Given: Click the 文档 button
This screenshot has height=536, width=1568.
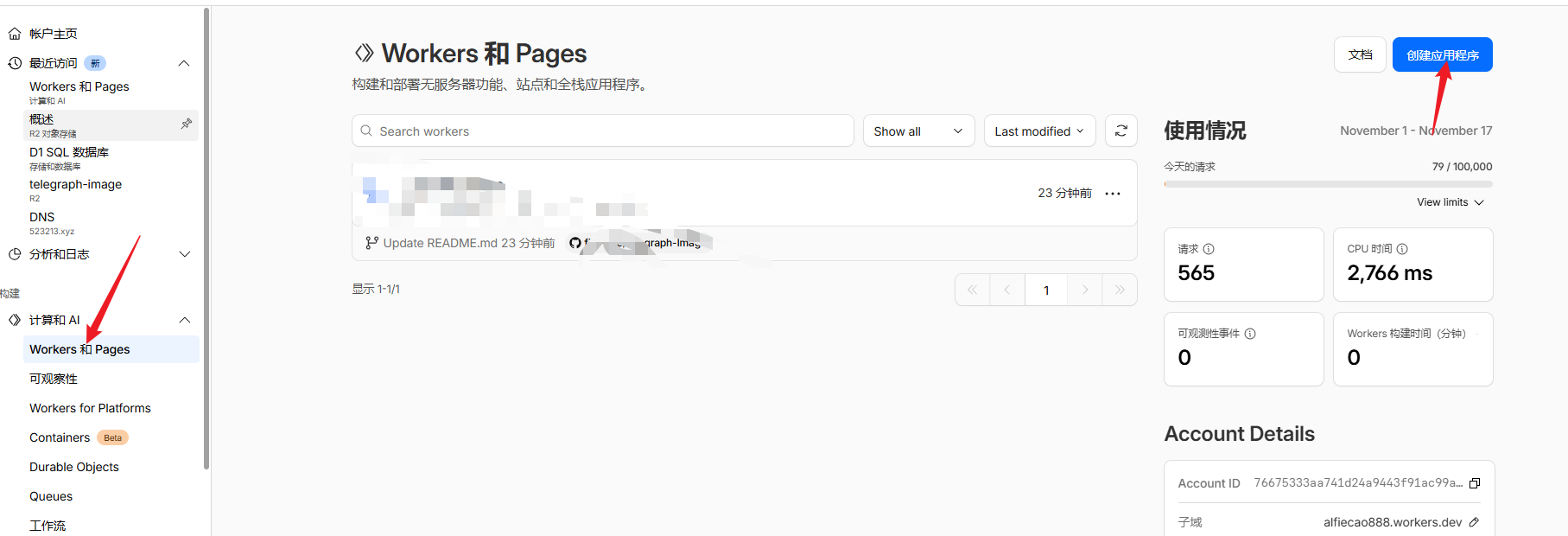Looking at the screenshot, I should [x=1360, y=55].
